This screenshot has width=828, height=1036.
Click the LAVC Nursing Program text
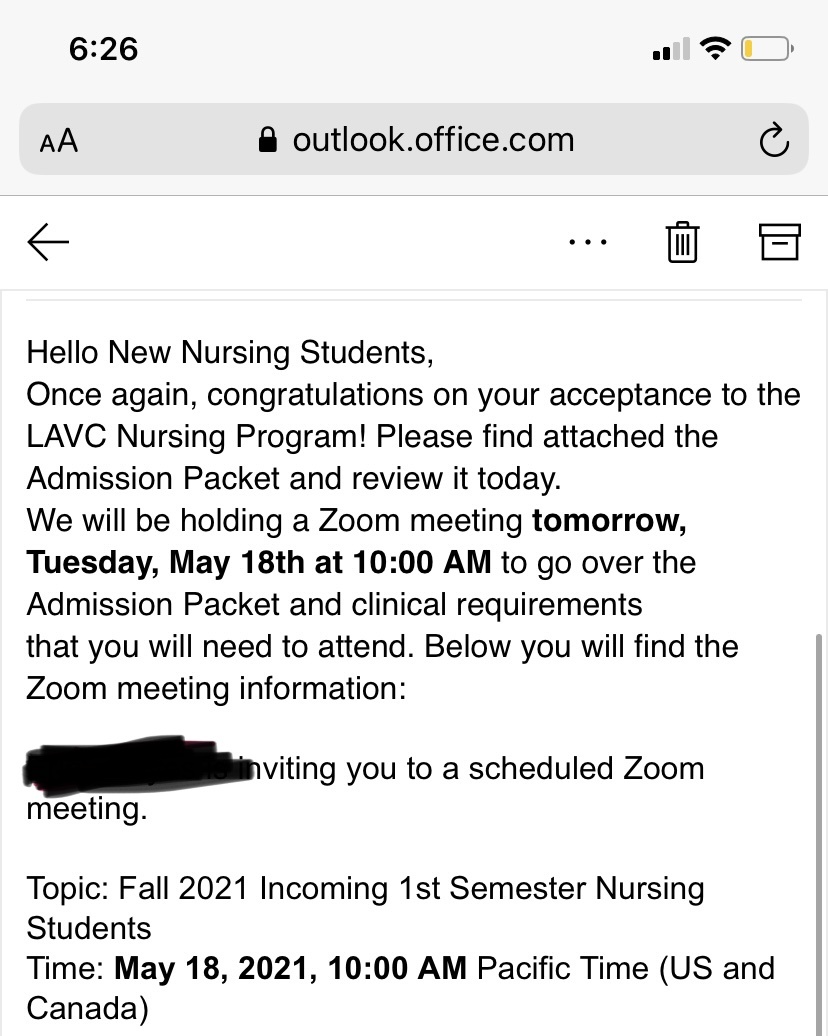pos(196,436)
